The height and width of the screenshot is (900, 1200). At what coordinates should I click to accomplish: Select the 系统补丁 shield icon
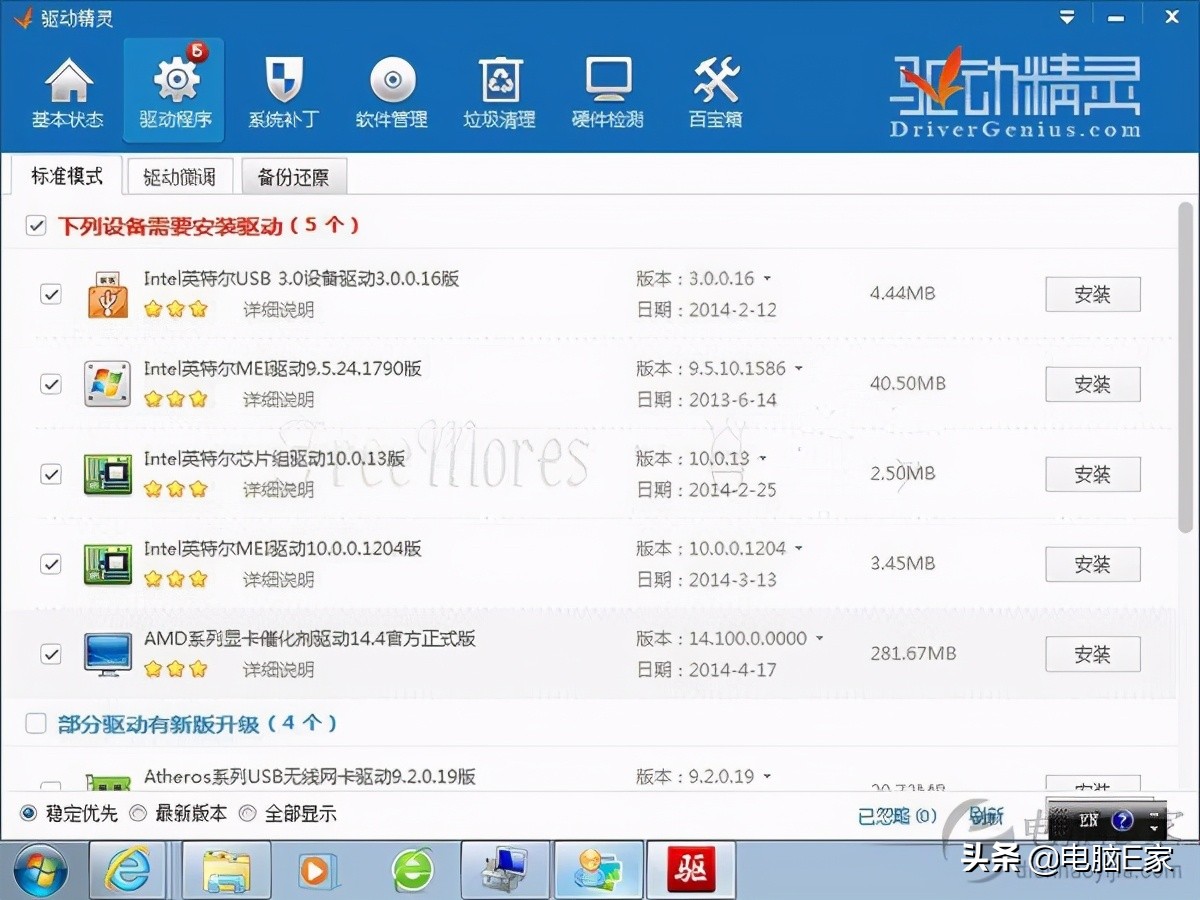pyautogui.click(x=283, y=90)
